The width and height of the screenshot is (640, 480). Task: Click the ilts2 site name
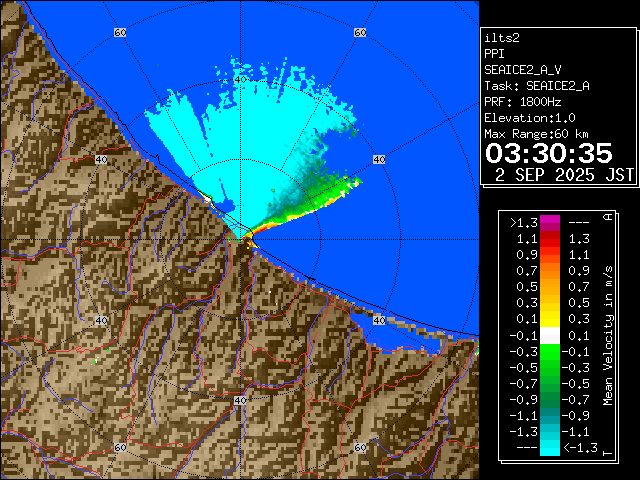pyautogui.click(x=502, y=38)
